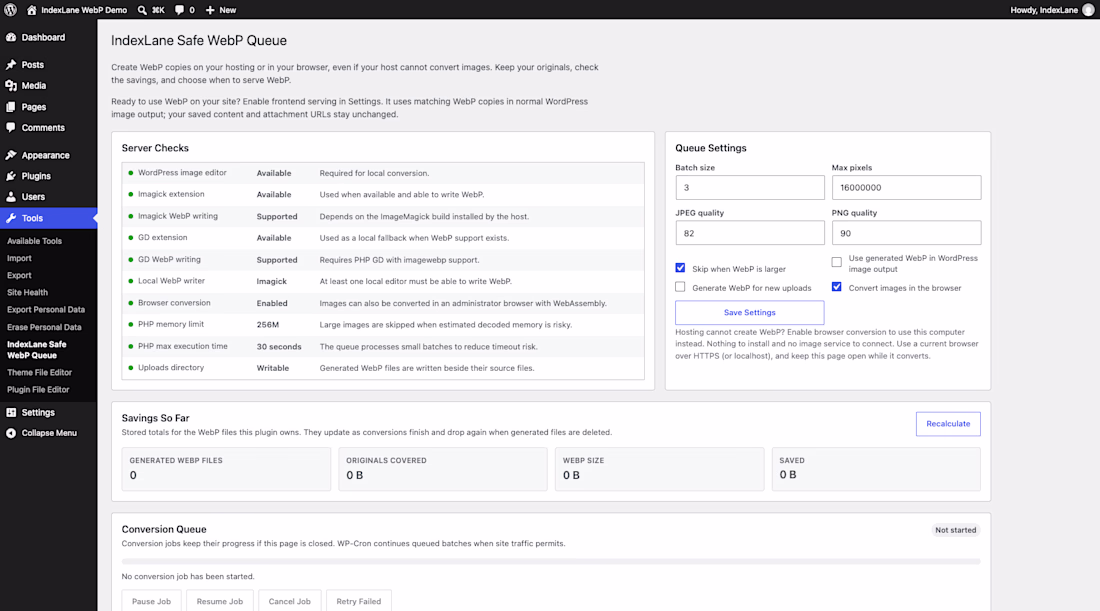Click the Imagick WebP writing row label
Viewport: 1100px width, 611px height.
click(x=177, y=216)
